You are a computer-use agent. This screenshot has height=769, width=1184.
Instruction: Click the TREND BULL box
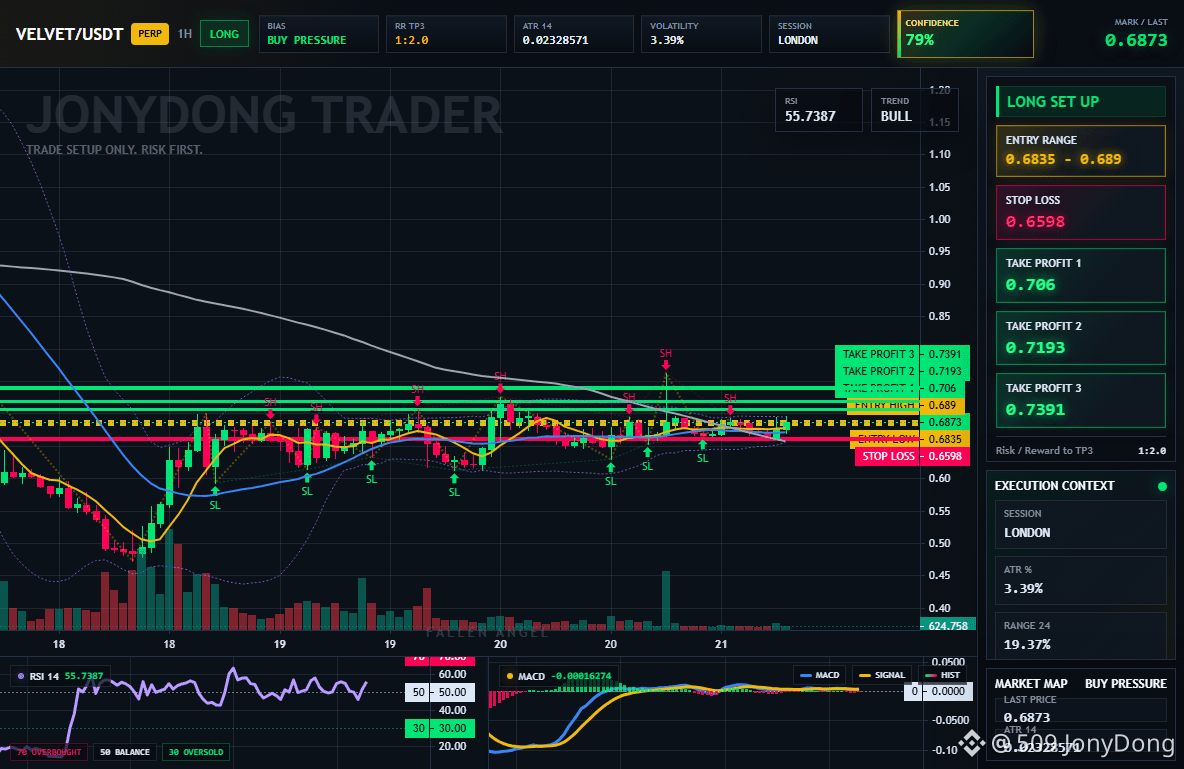[914, 110]
